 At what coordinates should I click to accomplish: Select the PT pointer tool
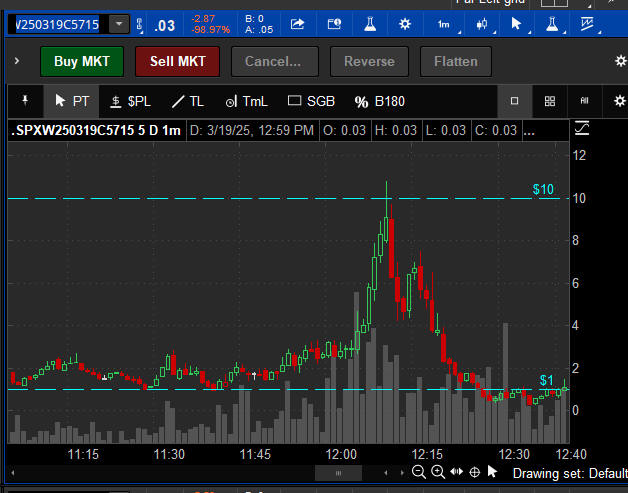(x=75, y=101)
